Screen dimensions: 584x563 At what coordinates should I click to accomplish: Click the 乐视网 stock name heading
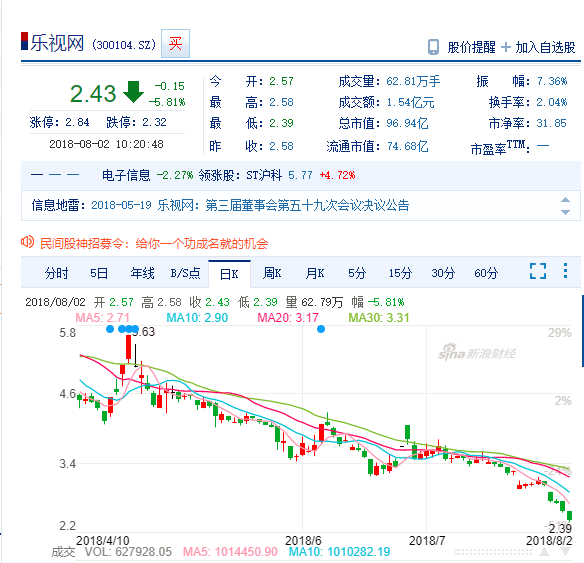click(x=57, y=43)
